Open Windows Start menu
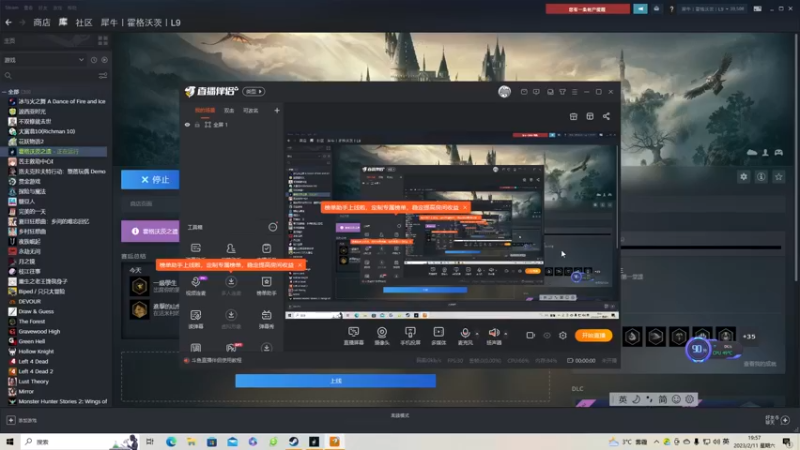The width and height of the screenshot is (800, 450). pyautogui.click(x=9, y=441)
